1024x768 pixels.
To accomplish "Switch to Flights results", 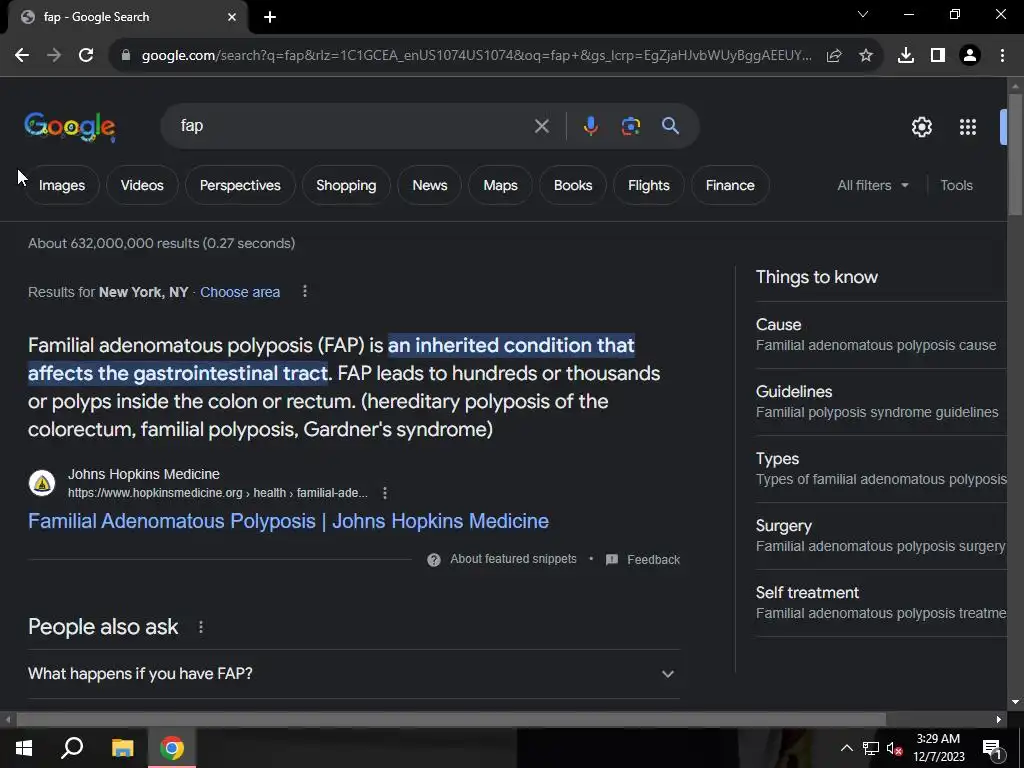I will pos(648,185).
